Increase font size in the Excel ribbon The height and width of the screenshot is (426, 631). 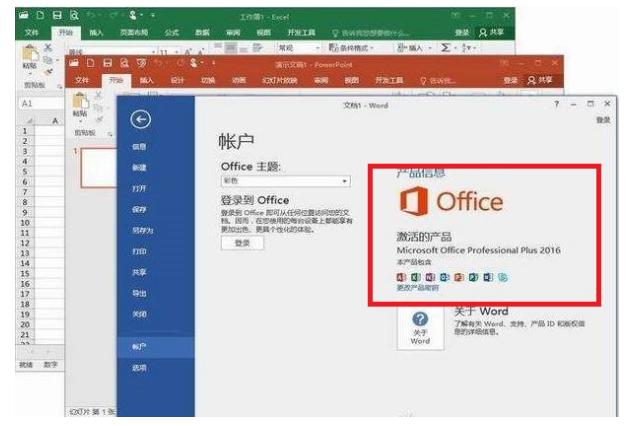pos(188,51)
